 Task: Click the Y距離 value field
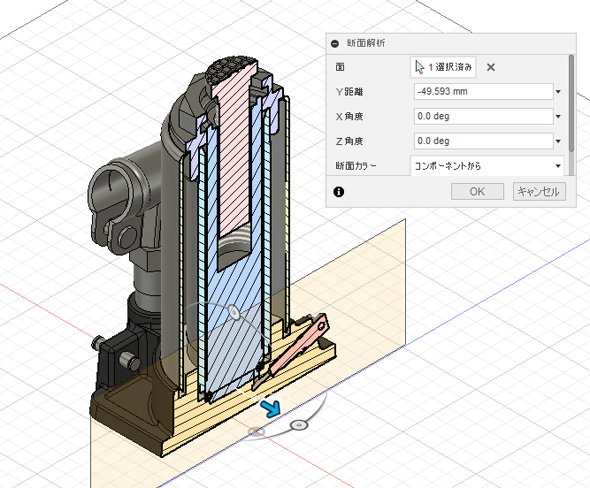[484, 91]
